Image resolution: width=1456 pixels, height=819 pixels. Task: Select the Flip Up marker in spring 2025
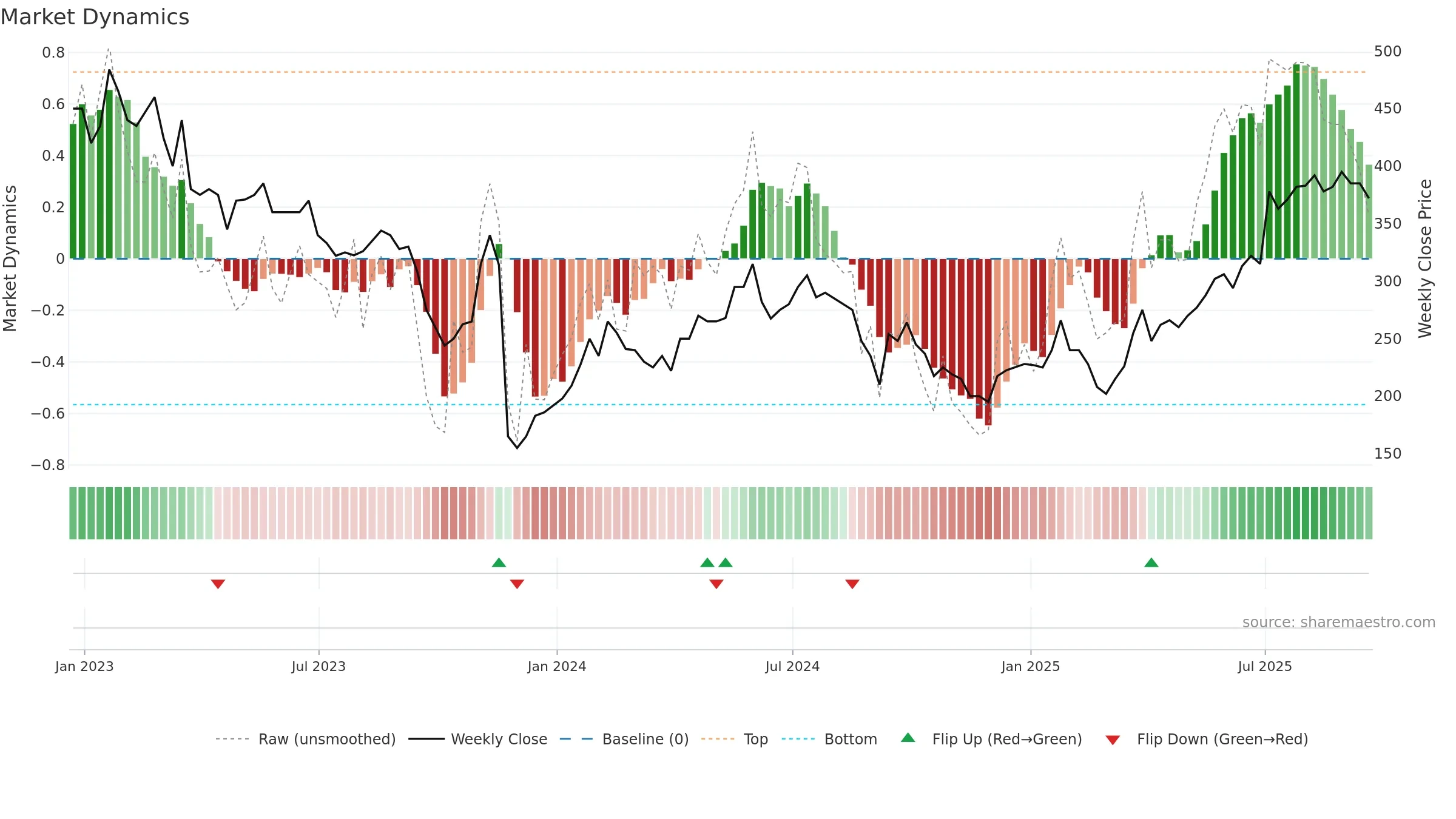[x=1151, y=562]
